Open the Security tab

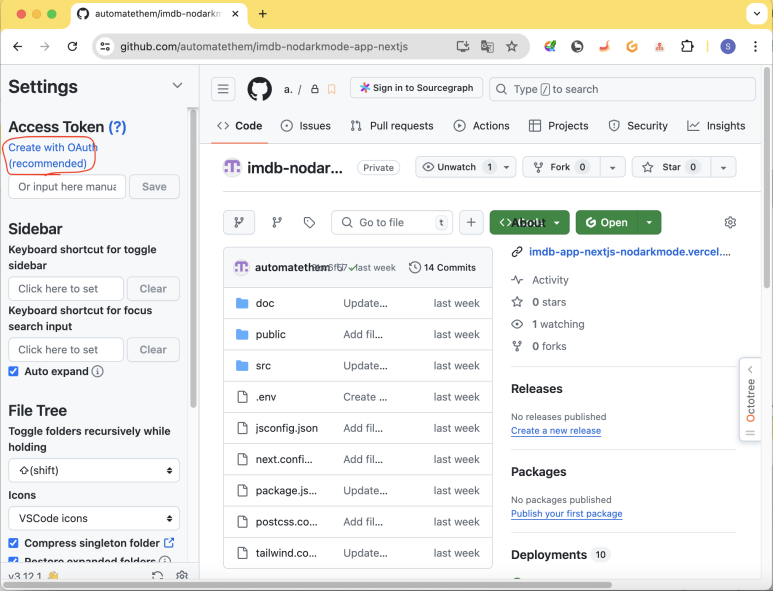coord(638,126)
